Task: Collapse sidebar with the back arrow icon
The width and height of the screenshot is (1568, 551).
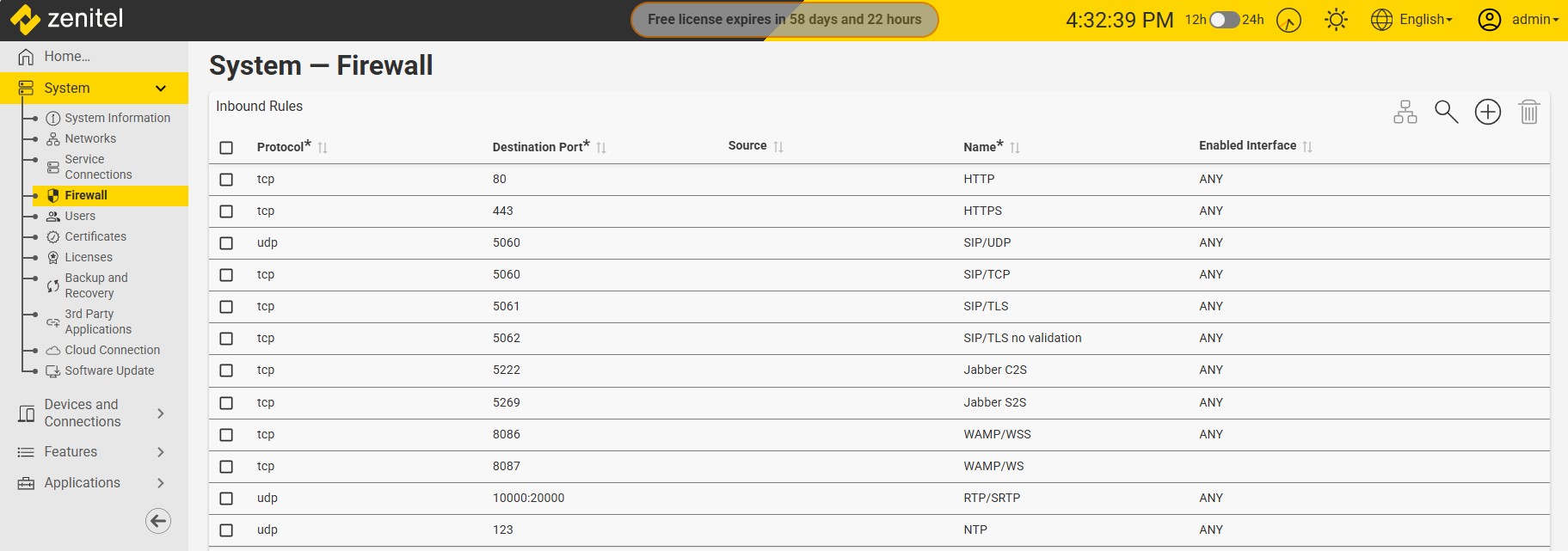Action: tap(158, 521)
